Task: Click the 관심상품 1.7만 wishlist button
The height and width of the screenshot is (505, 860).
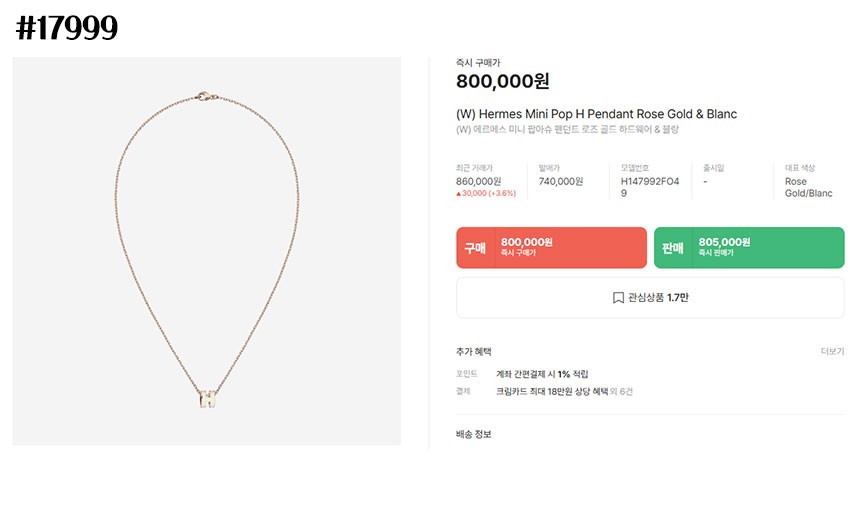Action: coord(650,298)
